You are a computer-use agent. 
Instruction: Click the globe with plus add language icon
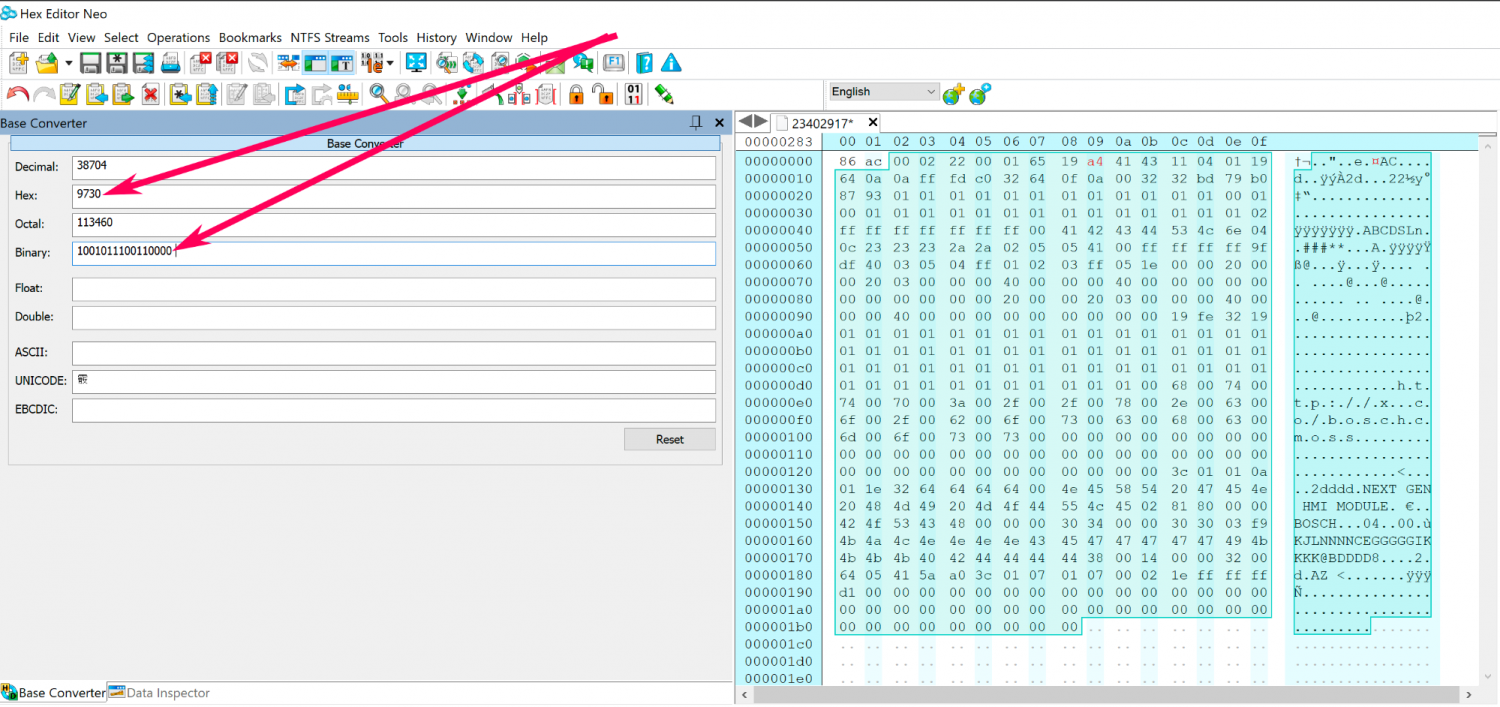pyautogui.click(x=953, y=93)
